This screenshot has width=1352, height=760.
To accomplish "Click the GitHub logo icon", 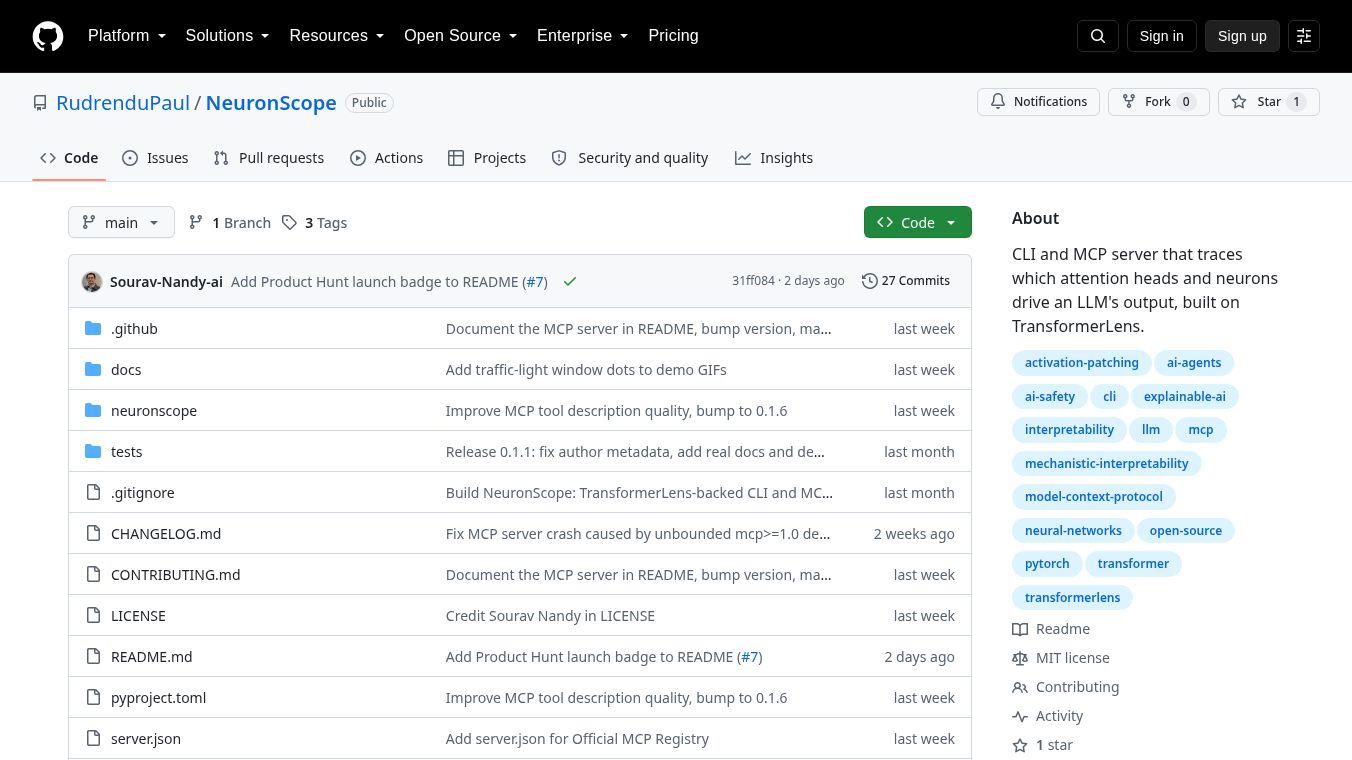I will [48, 36].
